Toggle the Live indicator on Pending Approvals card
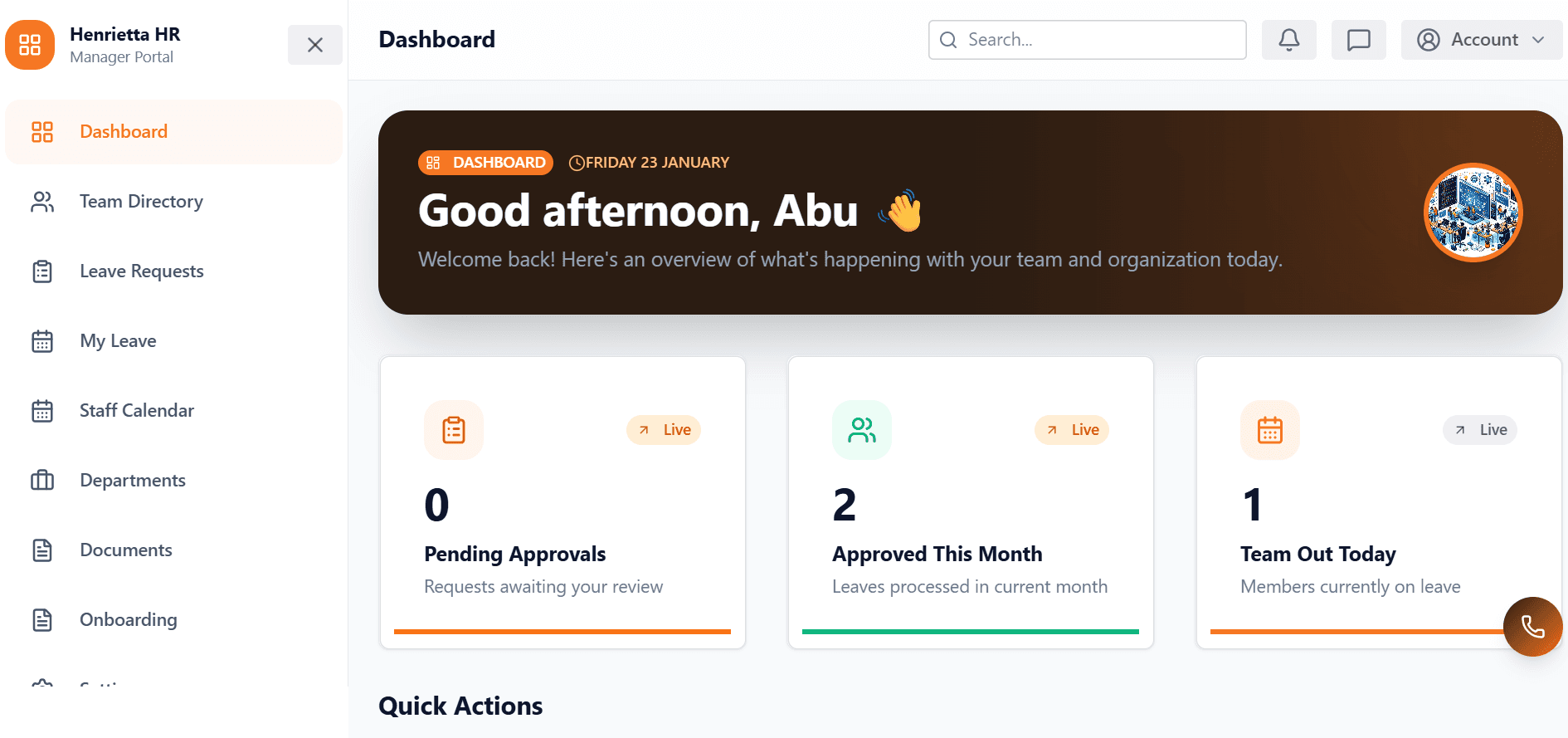The image size is (1568, 738). coord(664,429)
